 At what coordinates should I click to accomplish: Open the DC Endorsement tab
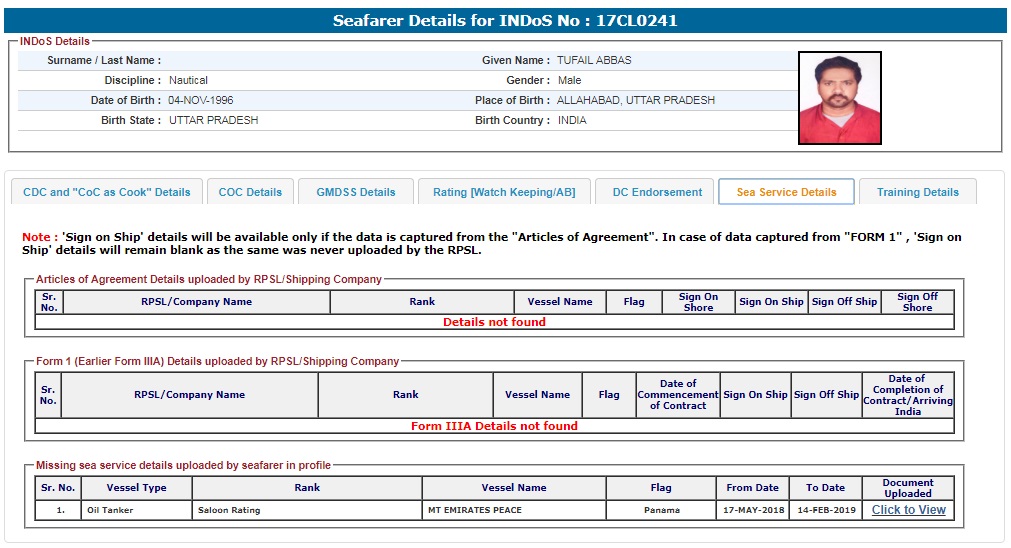(657, 192)
